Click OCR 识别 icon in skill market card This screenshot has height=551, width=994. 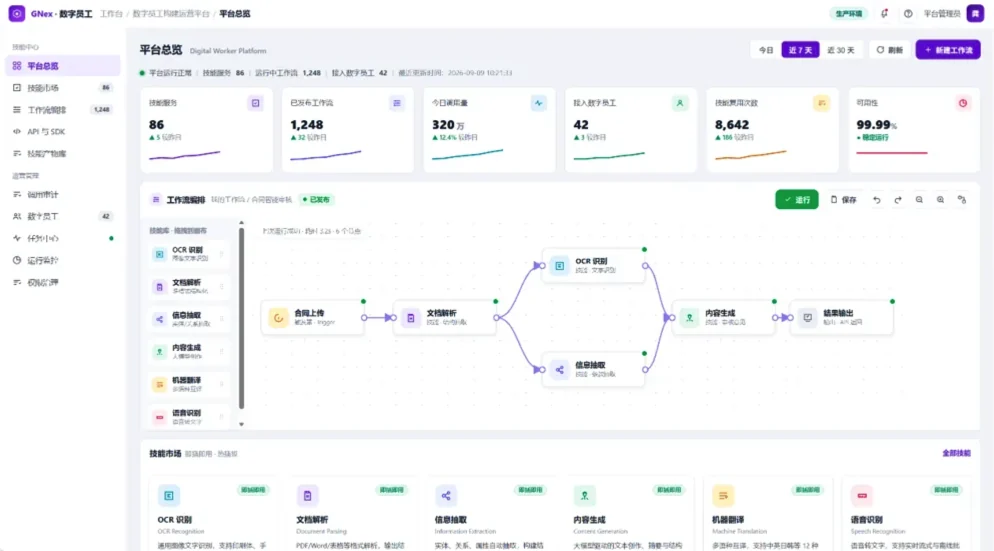[x=169, y=496]
